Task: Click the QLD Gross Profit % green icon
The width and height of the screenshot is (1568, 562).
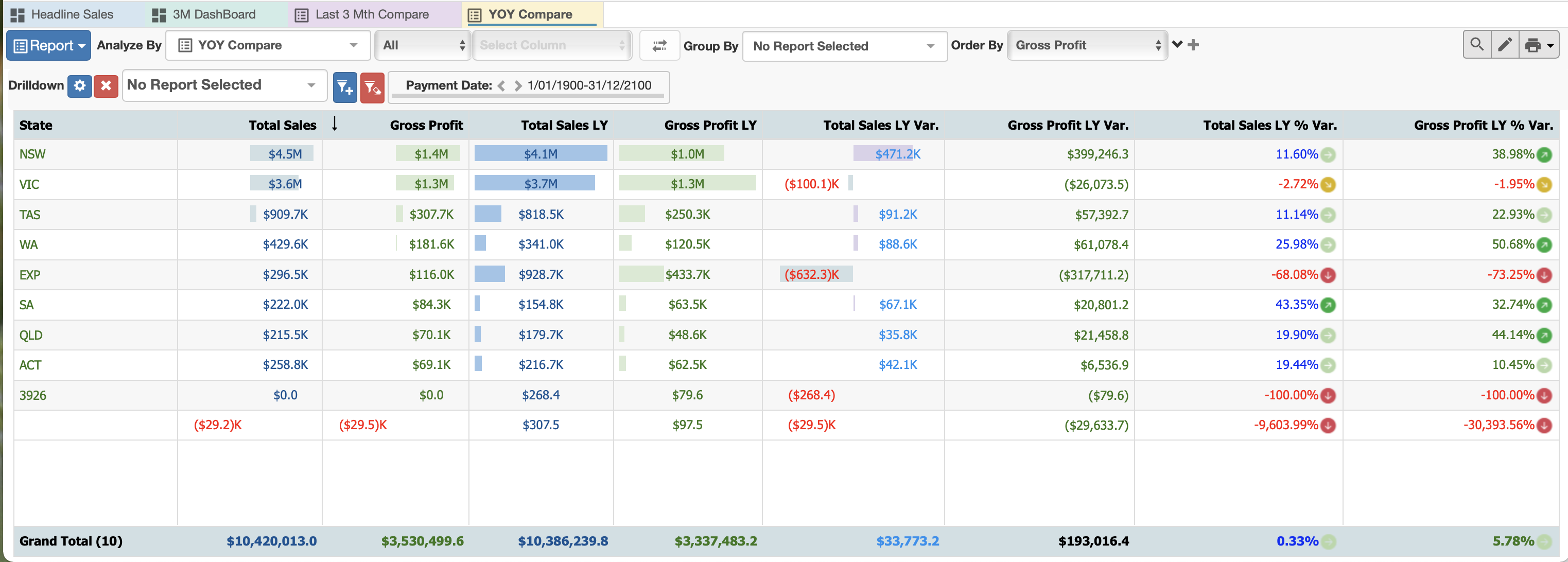Action: (1544, 335)
